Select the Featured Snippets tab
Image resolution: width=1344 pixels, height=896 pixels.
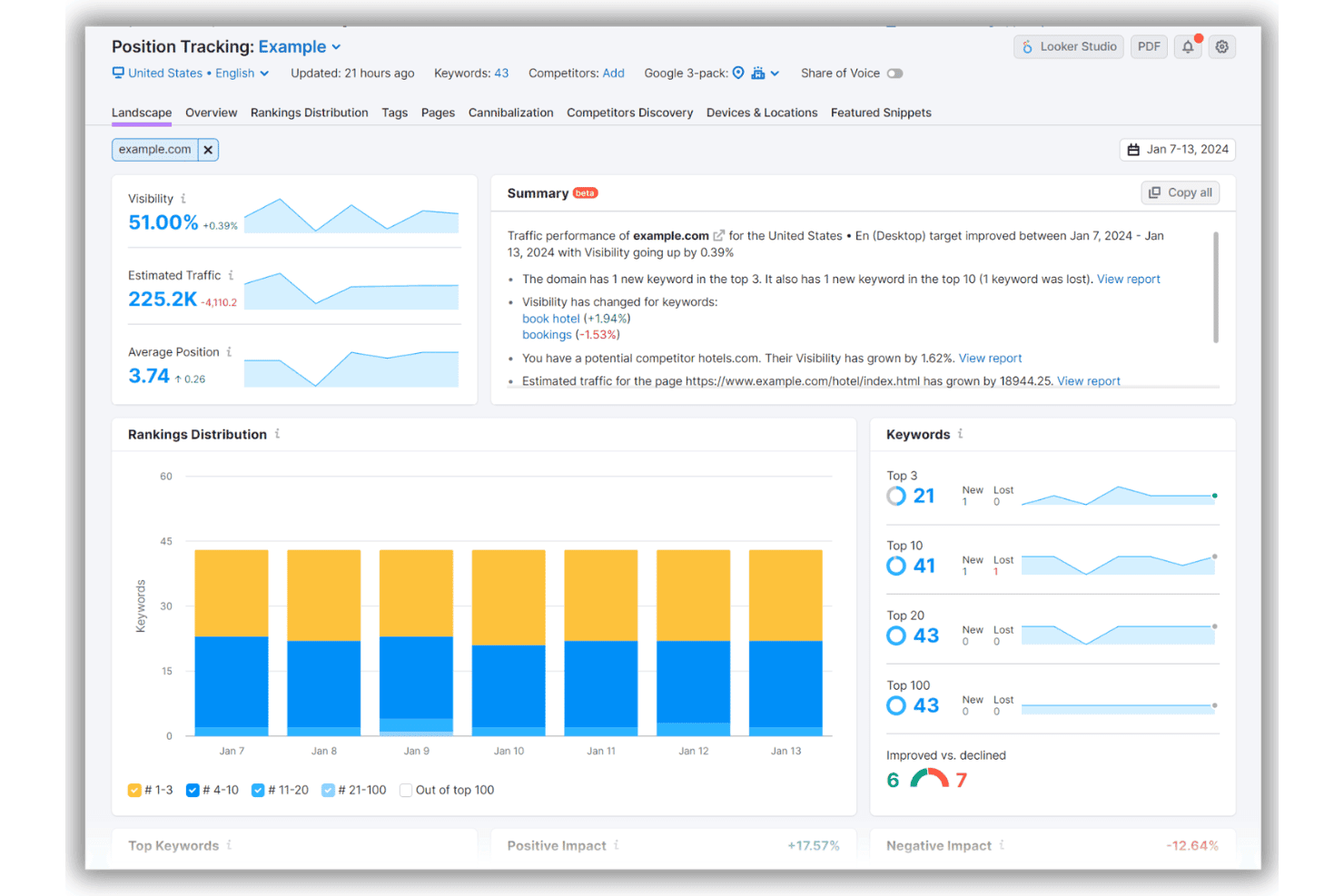click(x=881, y=113)
